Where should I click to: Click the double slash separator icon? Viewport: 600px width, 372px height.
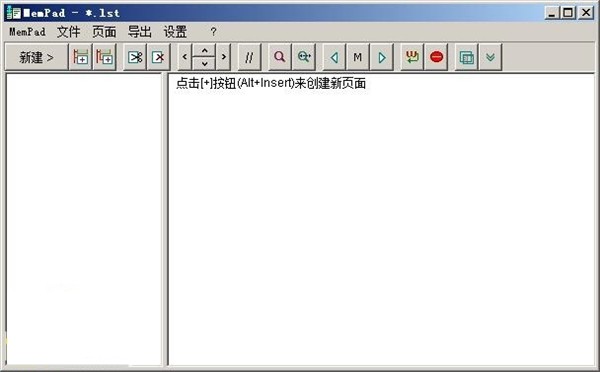coord(249,57)
